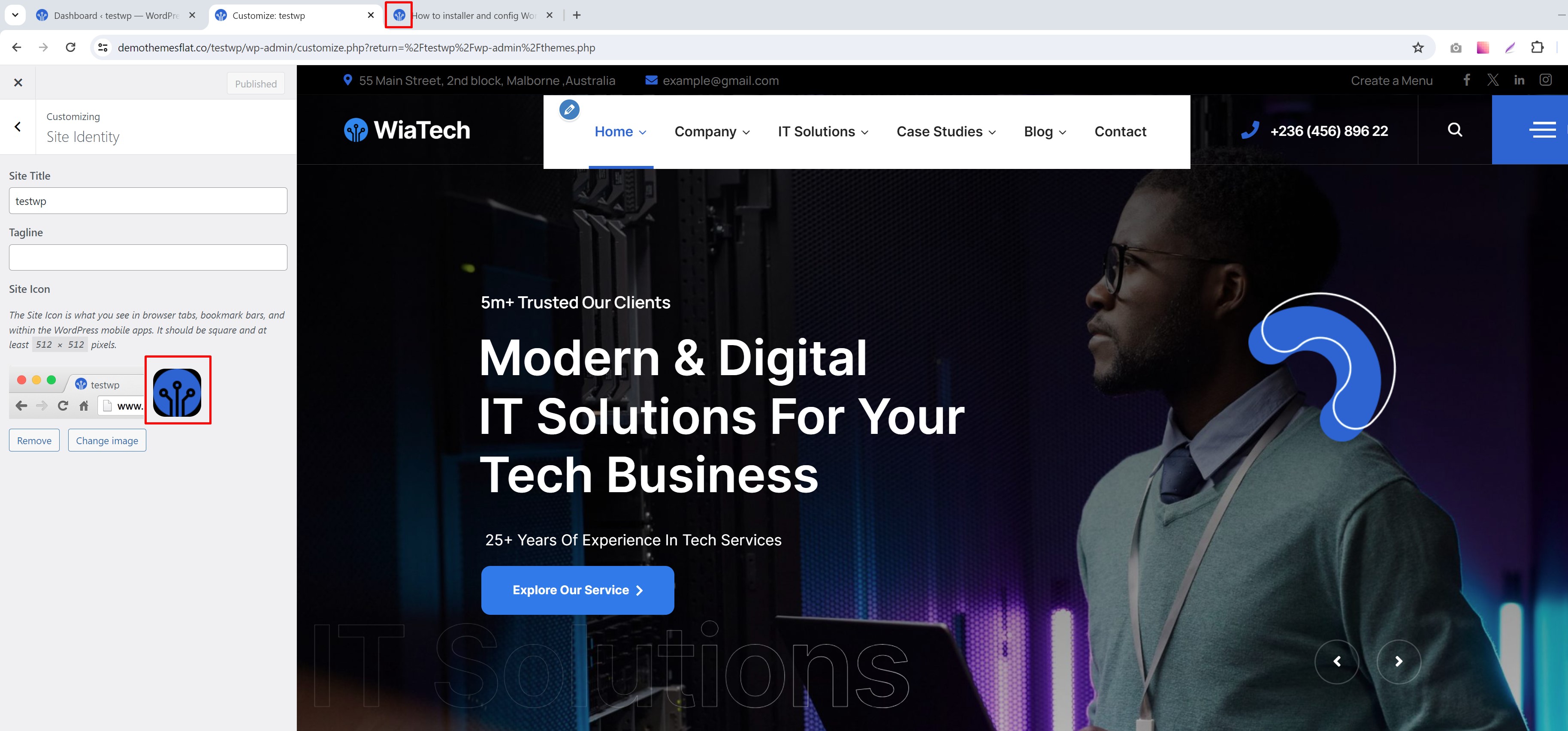Expand the IT Solutions dropdown menu
Screen dimensions: 1568x731
(x=823, y=131)
